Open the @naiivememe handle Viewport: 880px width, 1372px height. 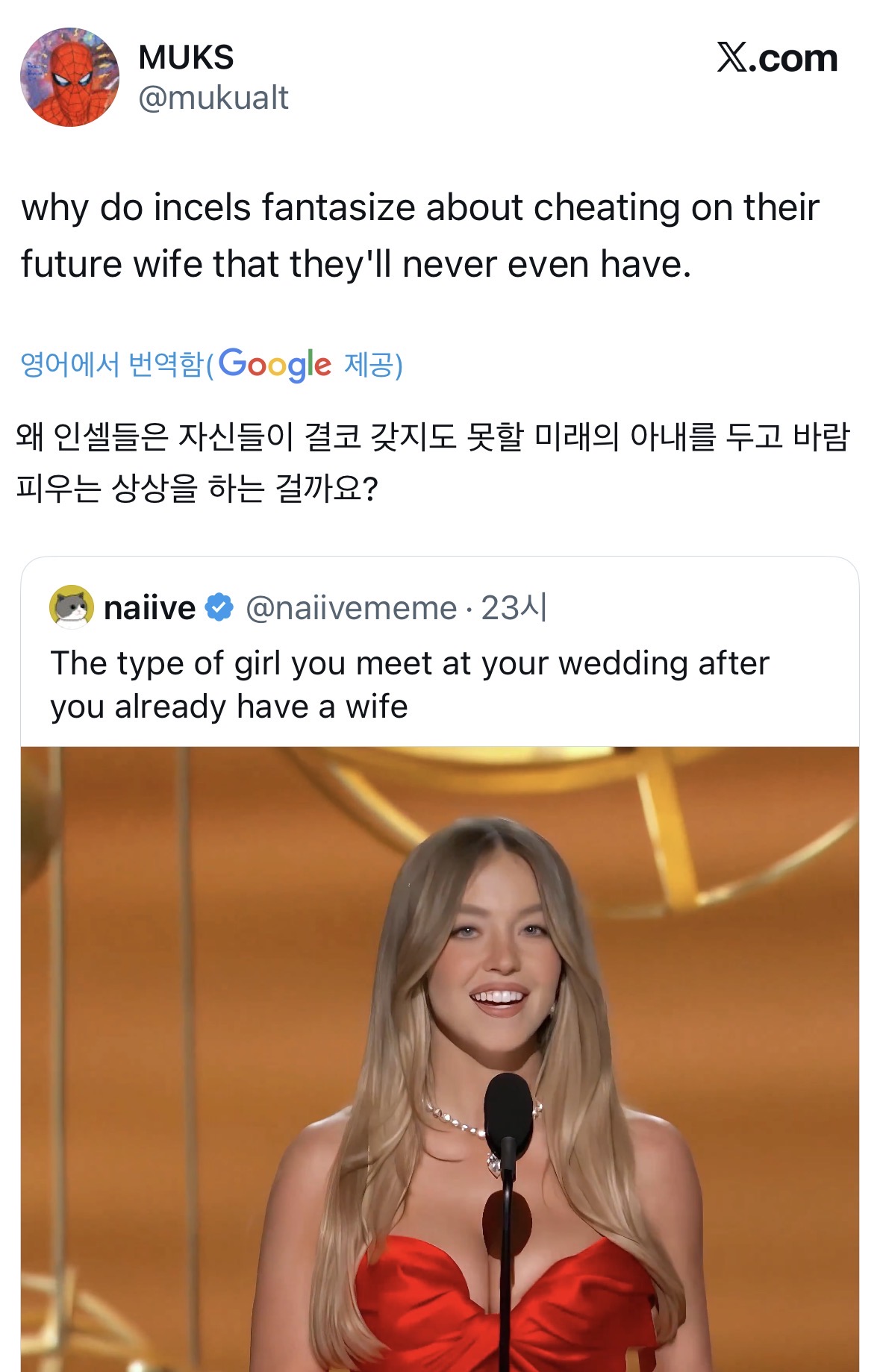(351, 608)
